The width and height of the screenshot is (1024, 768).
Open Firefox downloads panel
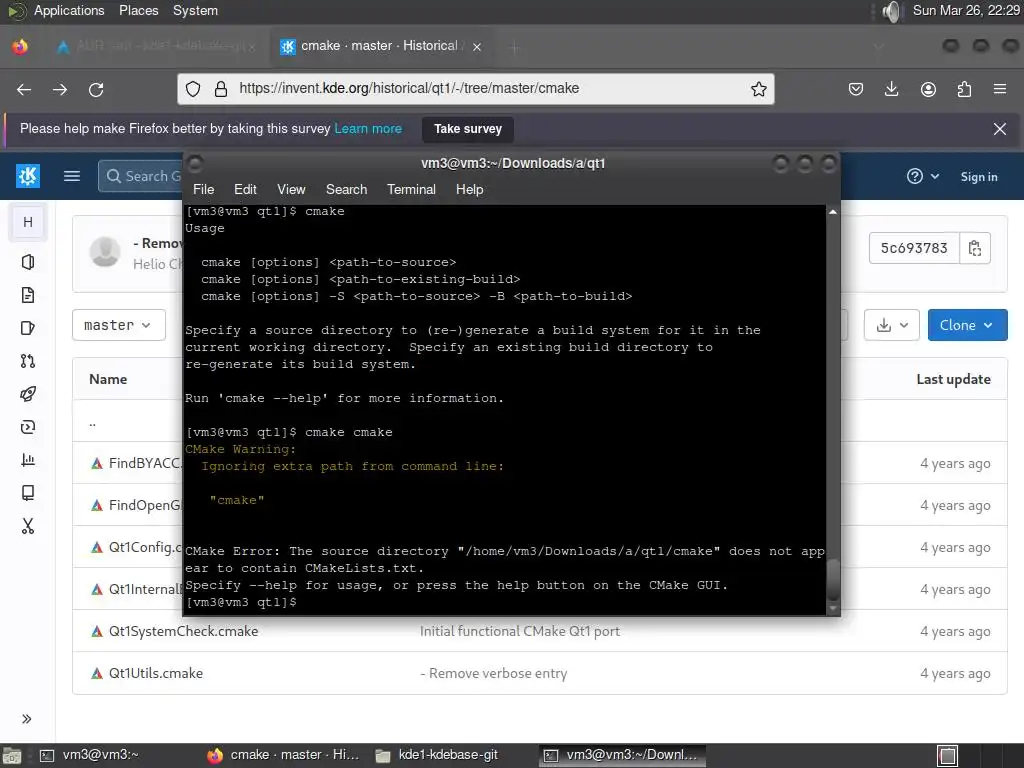[x=891, y=89]
